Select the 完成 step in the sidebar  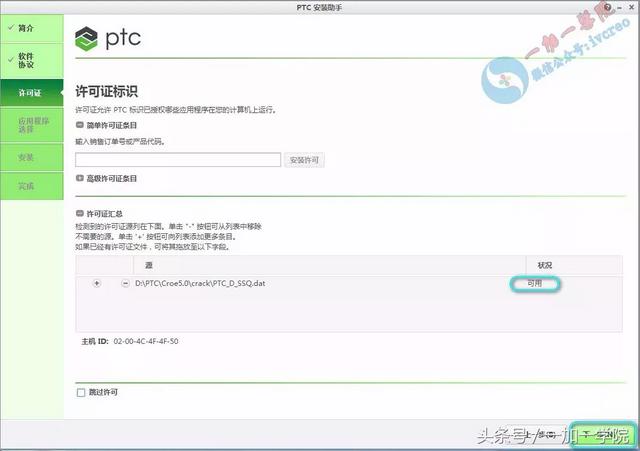(32, 186)
